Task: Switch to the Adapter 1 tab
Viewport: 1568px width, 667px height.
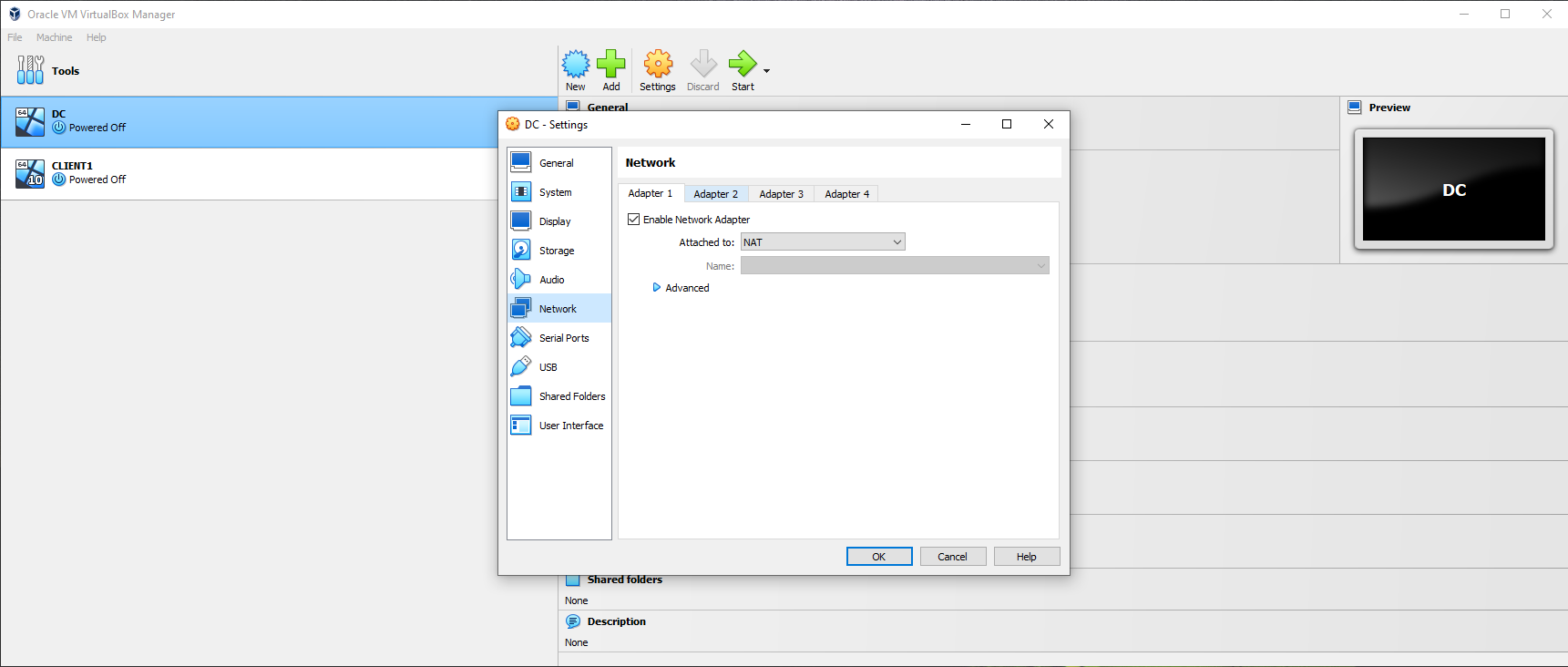Action: 651,193
